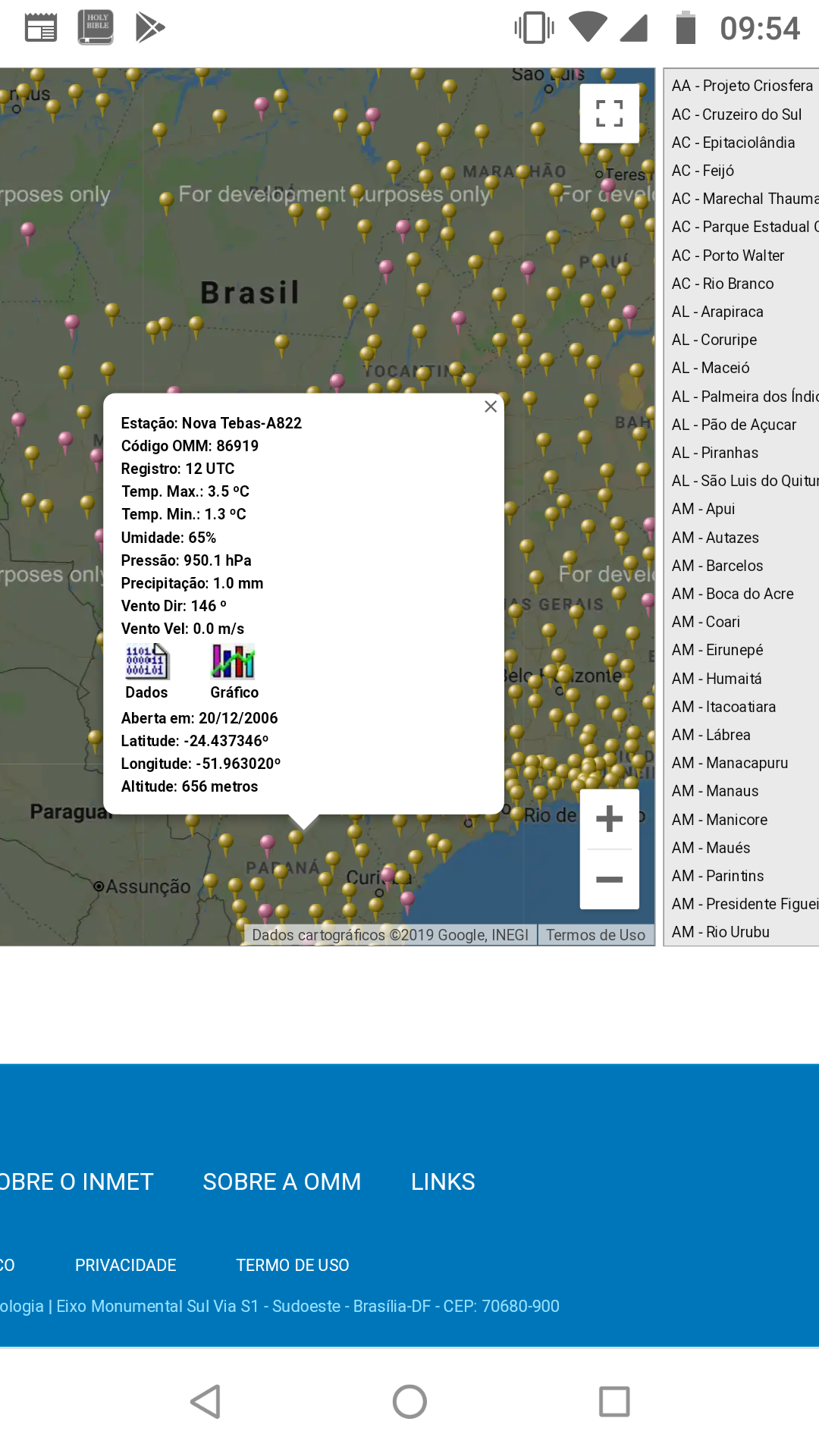Select AM - Parintins in the list

tap(718, 876)
